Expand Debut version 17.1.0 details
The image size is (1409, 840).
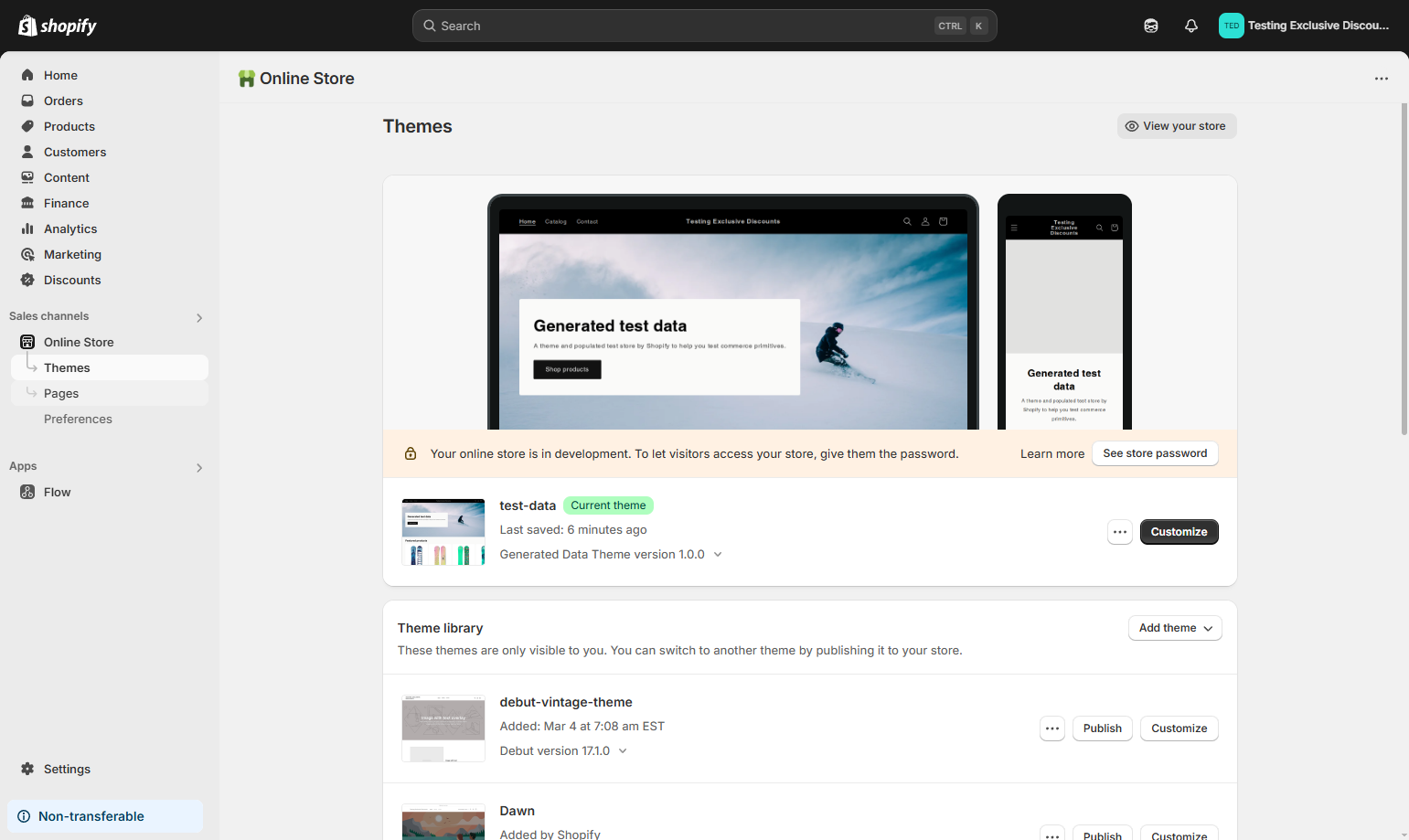pos(623,750)
